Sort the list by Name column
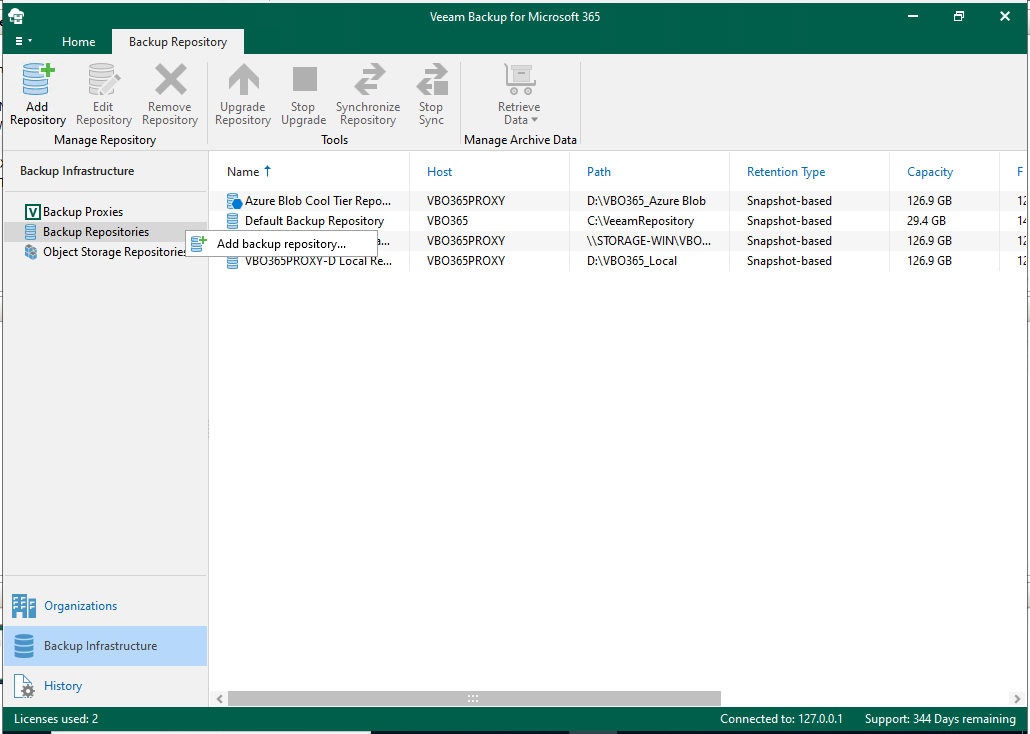 pyautogui.click(x=243, y=172)
